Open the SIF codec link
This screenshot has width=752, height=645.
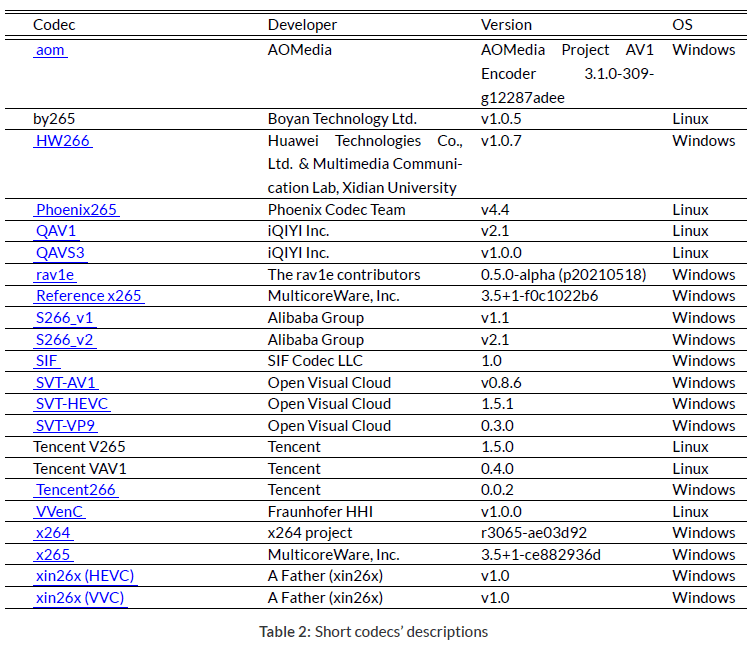[47, 361]
